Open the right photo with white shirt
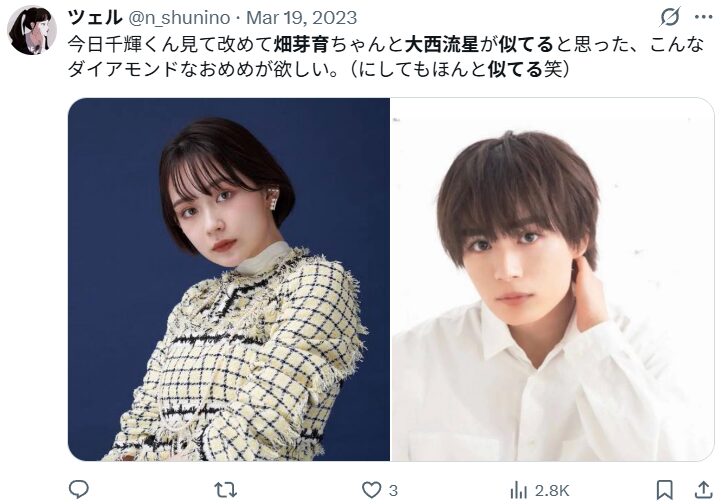This screenshot has height=504, width=728. [x=552, y=279]
